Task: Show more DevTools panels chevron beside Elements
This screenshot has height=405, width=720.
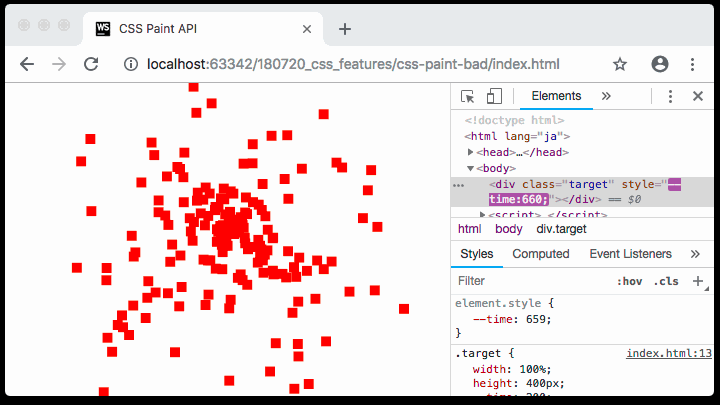Action: click(x=605, y=96)
